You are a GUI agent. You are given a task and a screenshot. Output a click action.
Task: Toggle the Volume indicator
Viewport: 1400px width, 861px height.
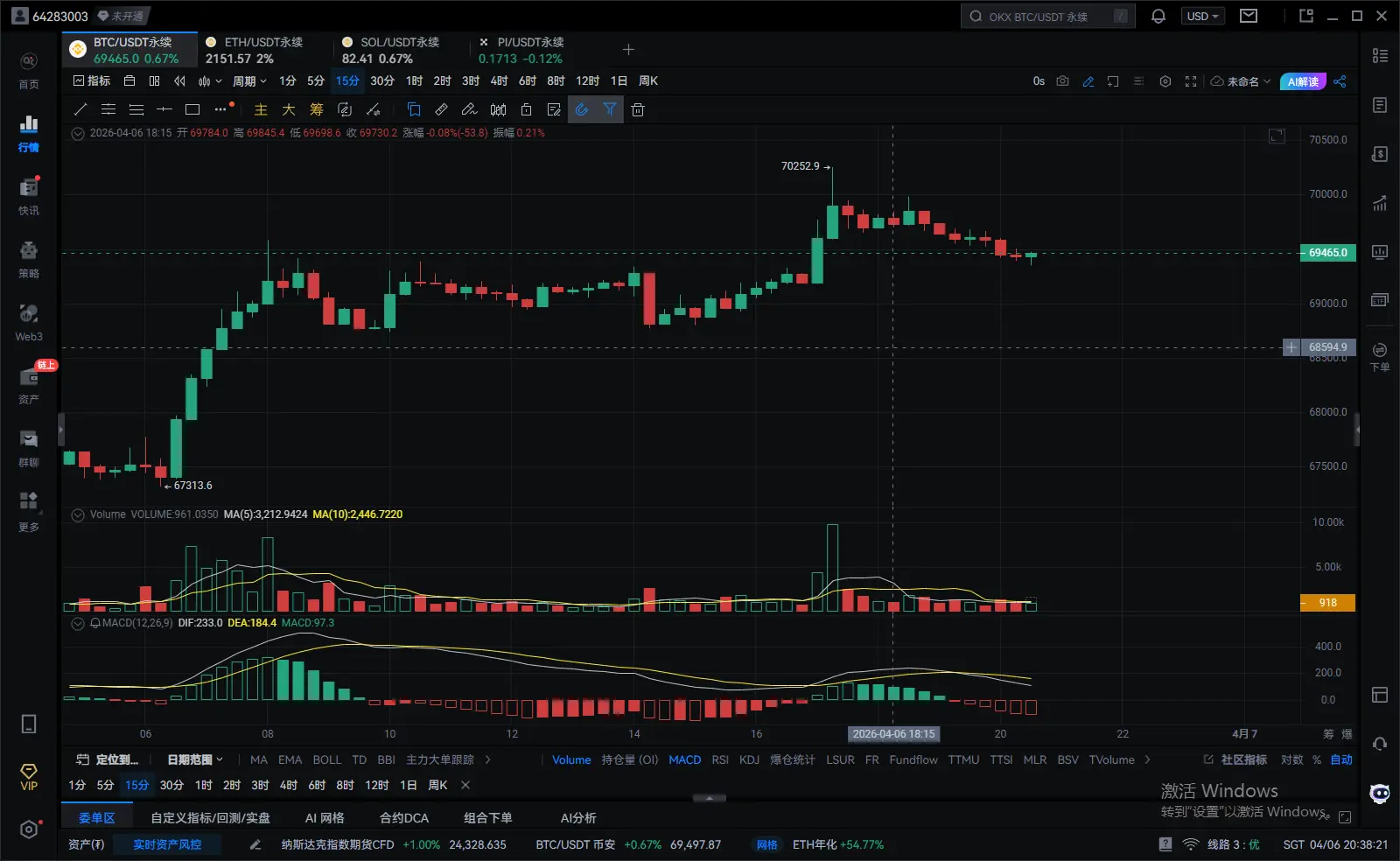pyautogui.click(x=571, y=759)
